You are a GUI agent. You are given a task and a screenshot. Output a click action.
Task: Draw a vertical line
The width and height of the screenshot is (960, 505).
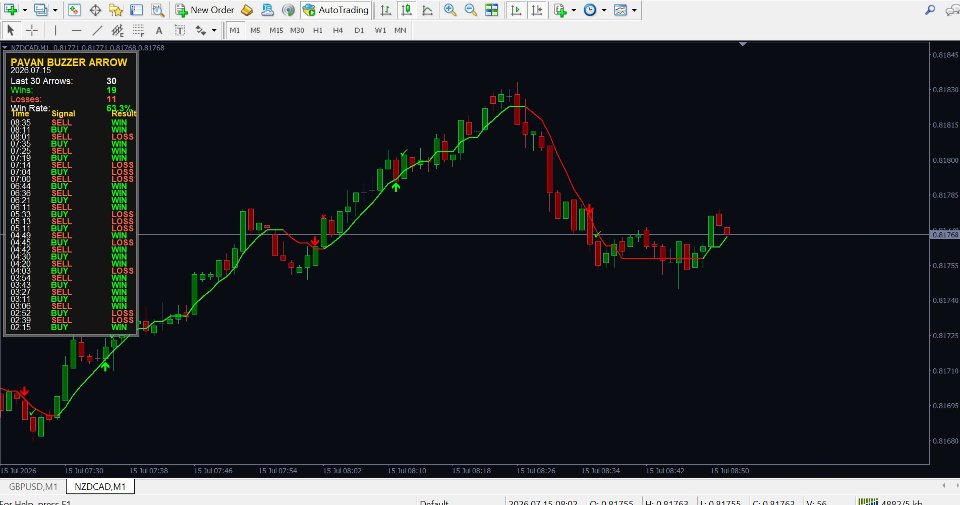point(55,30)
